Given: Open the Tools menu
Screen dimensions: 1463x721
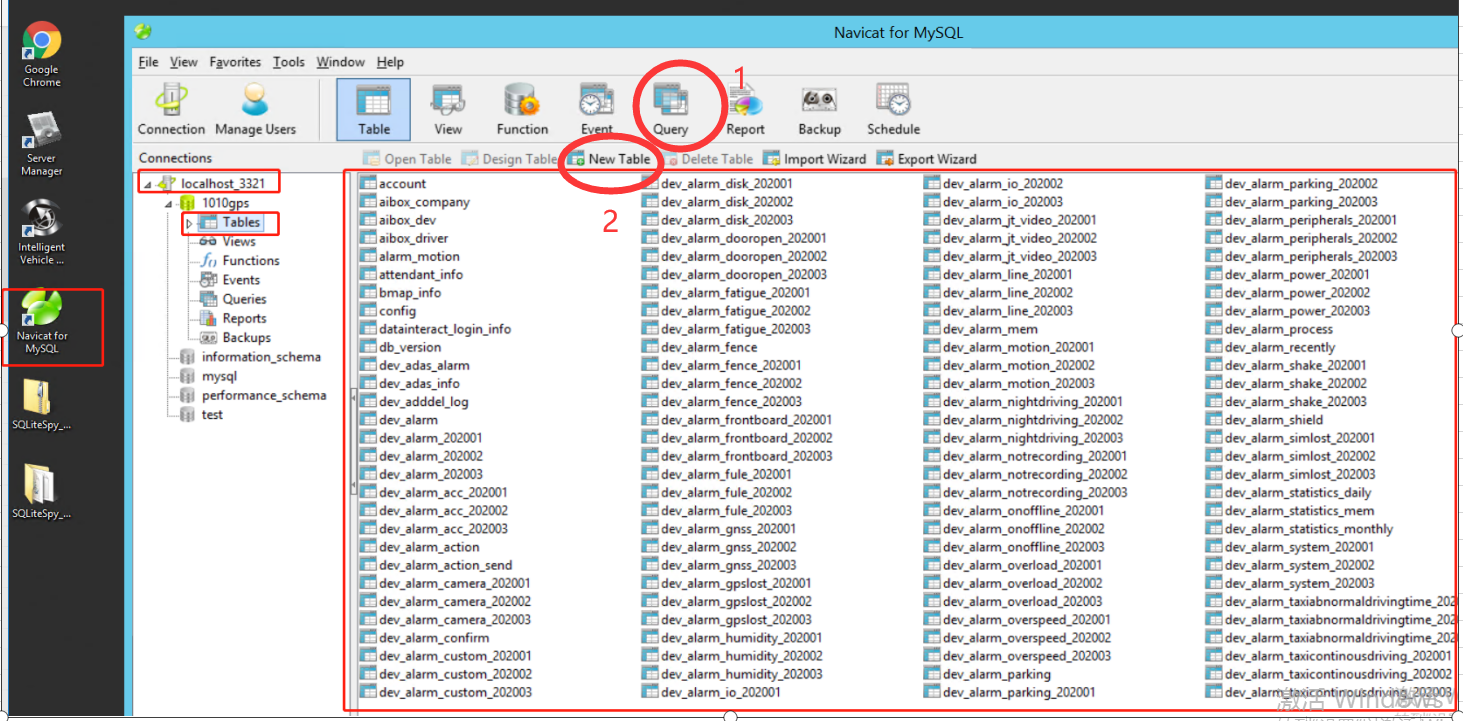Looking at the screenshot, I should click(x=289, y=62).
